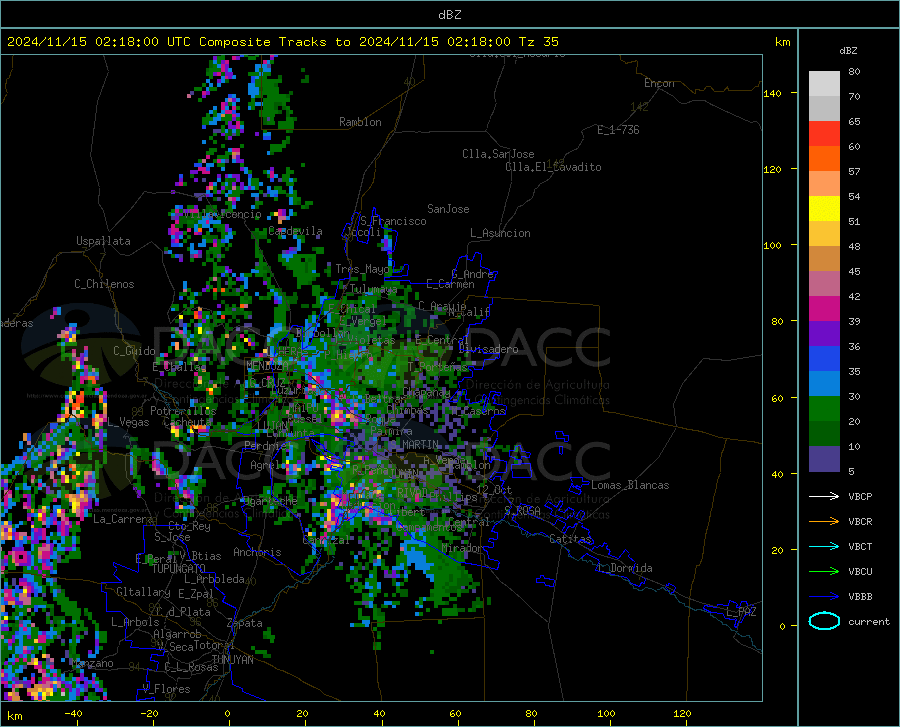This screenshot has width=900, height=727.
Task: Click the 'Clla.SanJose' map label
Action: (498, 154)
